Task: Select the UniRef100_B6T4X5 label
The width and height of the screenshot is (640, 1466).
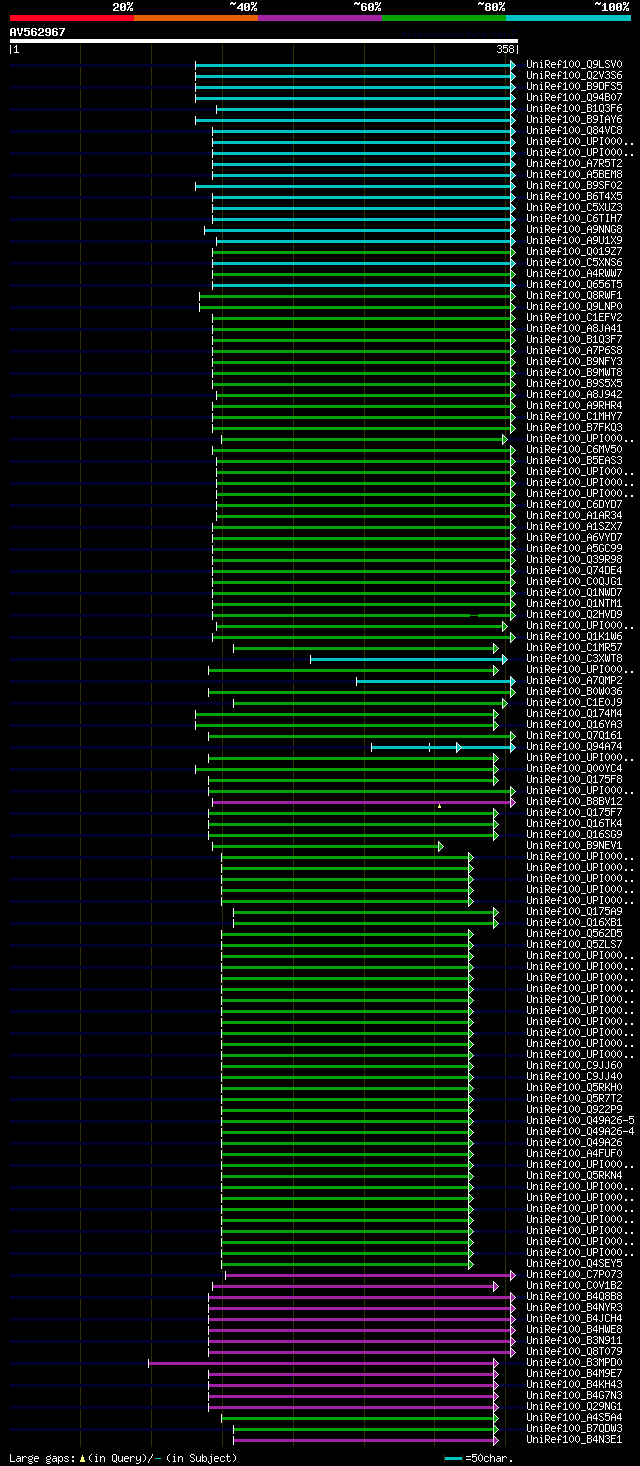Action: (574, 197)
